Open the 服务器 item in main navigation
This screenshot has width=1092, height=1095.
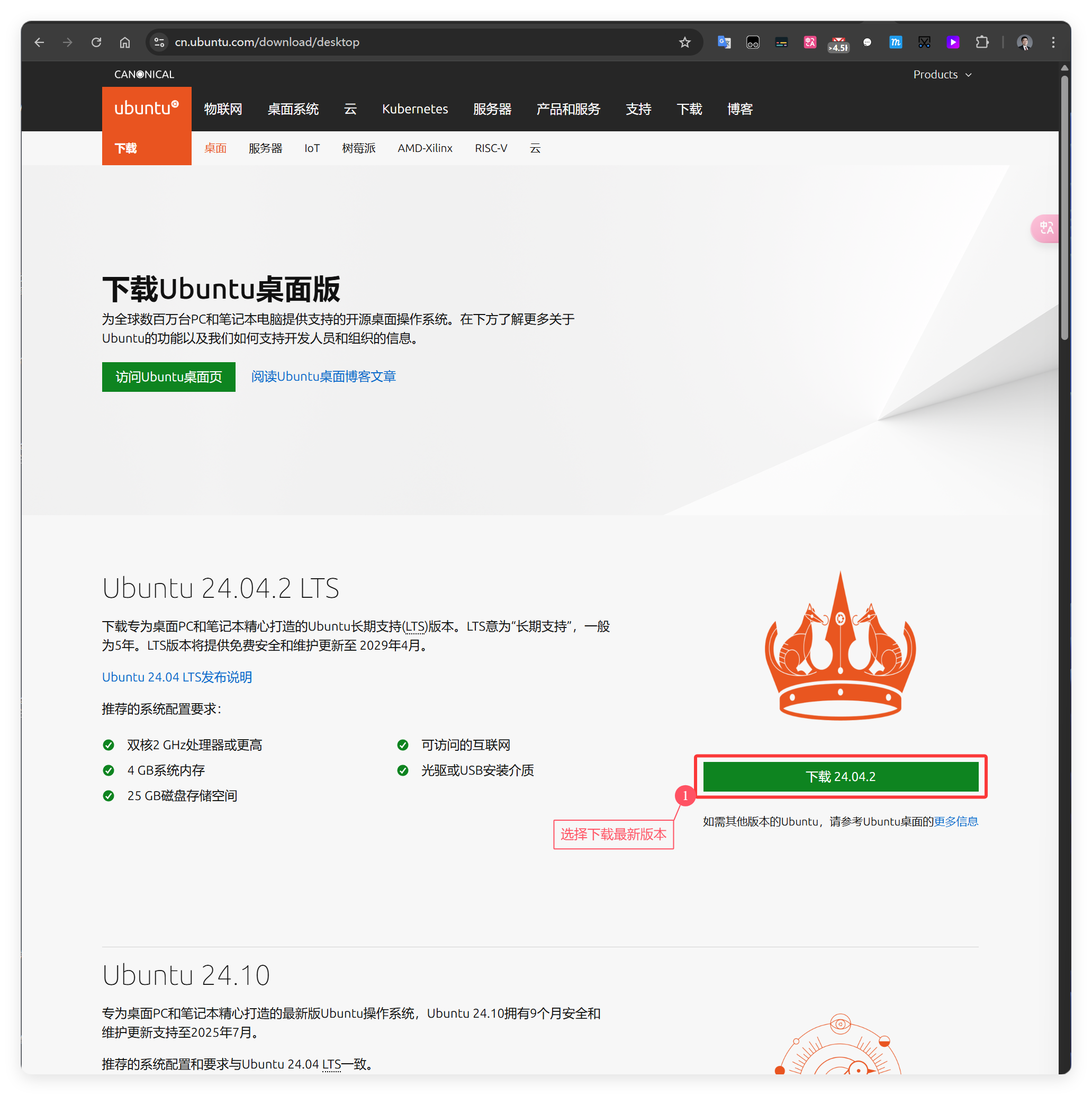click(492, 109)
